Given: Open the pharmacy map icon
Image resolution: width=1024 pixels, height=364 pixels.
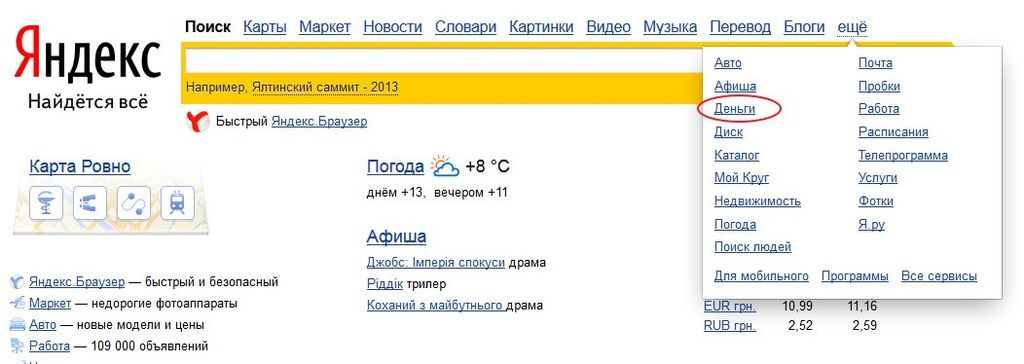Looking at the screenshot, I should coord(46,203).
